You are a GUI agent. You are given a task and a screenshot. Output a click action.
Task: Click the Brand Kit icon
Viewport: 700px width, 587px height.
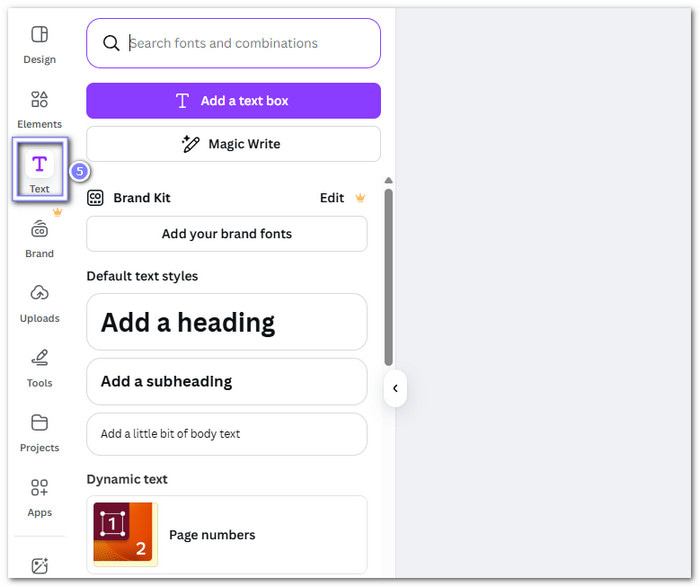[96, 198]
